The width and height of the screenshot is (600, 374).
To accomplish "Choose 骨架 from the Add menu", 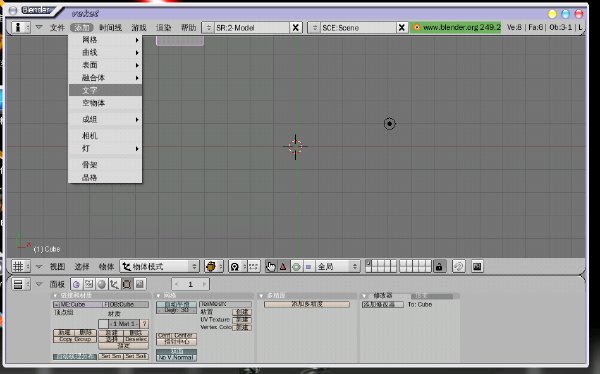I will tap(105, 165).
